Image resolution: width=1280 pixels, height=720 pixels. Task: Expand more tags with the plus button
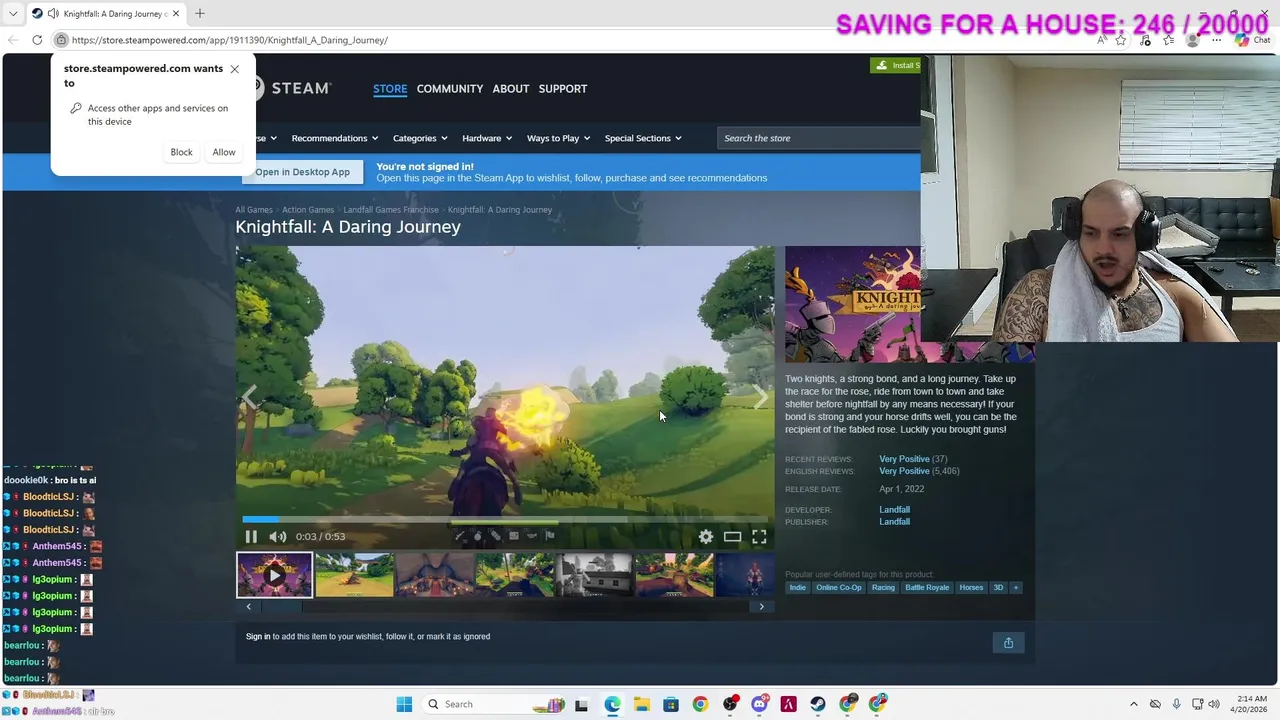click(1016, 588)
